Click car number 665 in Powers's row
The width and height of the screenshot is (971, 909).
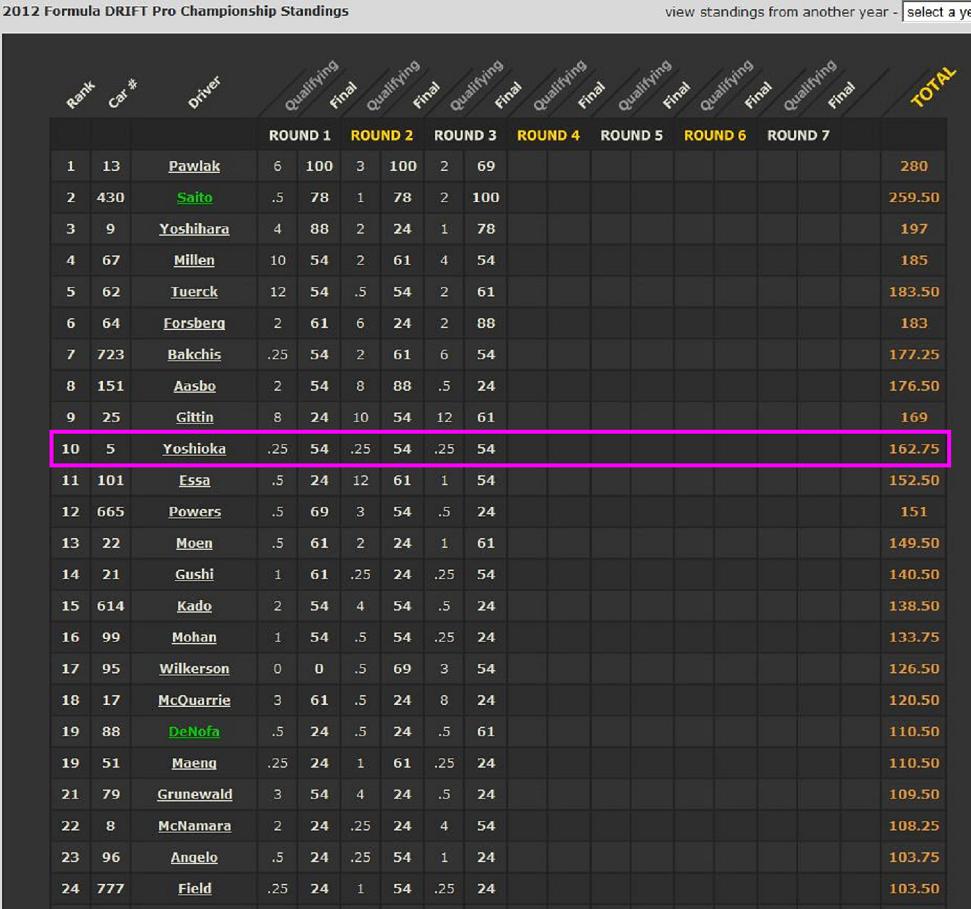click(x=110, y=511)
